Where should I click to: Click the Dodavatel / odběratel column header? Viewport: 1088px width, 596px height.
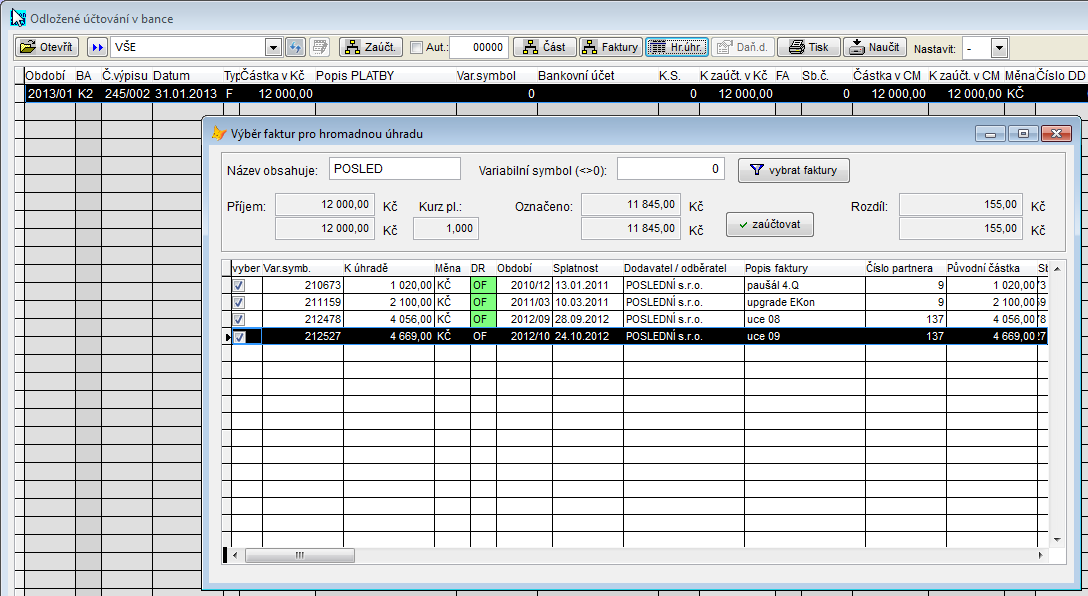pos(683,268)
